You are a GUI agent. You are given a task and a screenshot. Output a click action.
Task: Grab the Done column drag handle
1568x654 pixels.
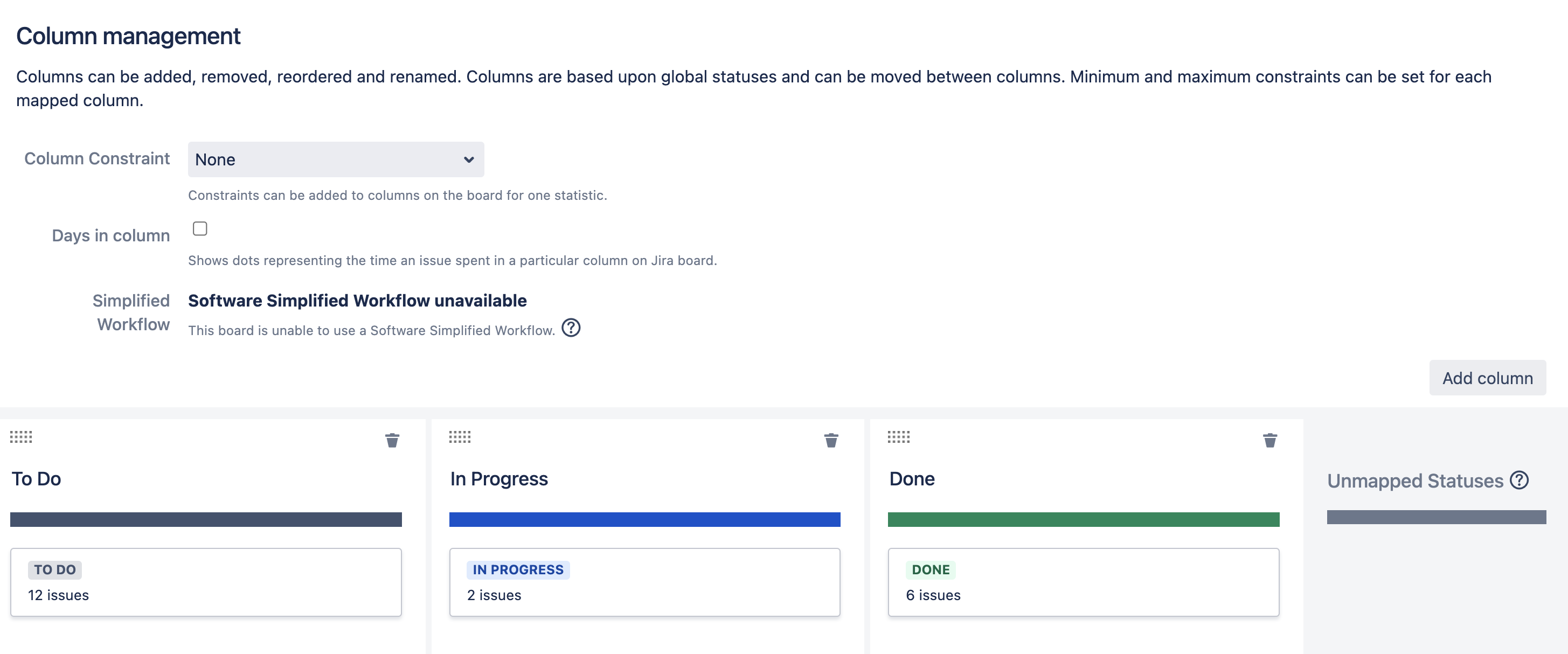898,437
